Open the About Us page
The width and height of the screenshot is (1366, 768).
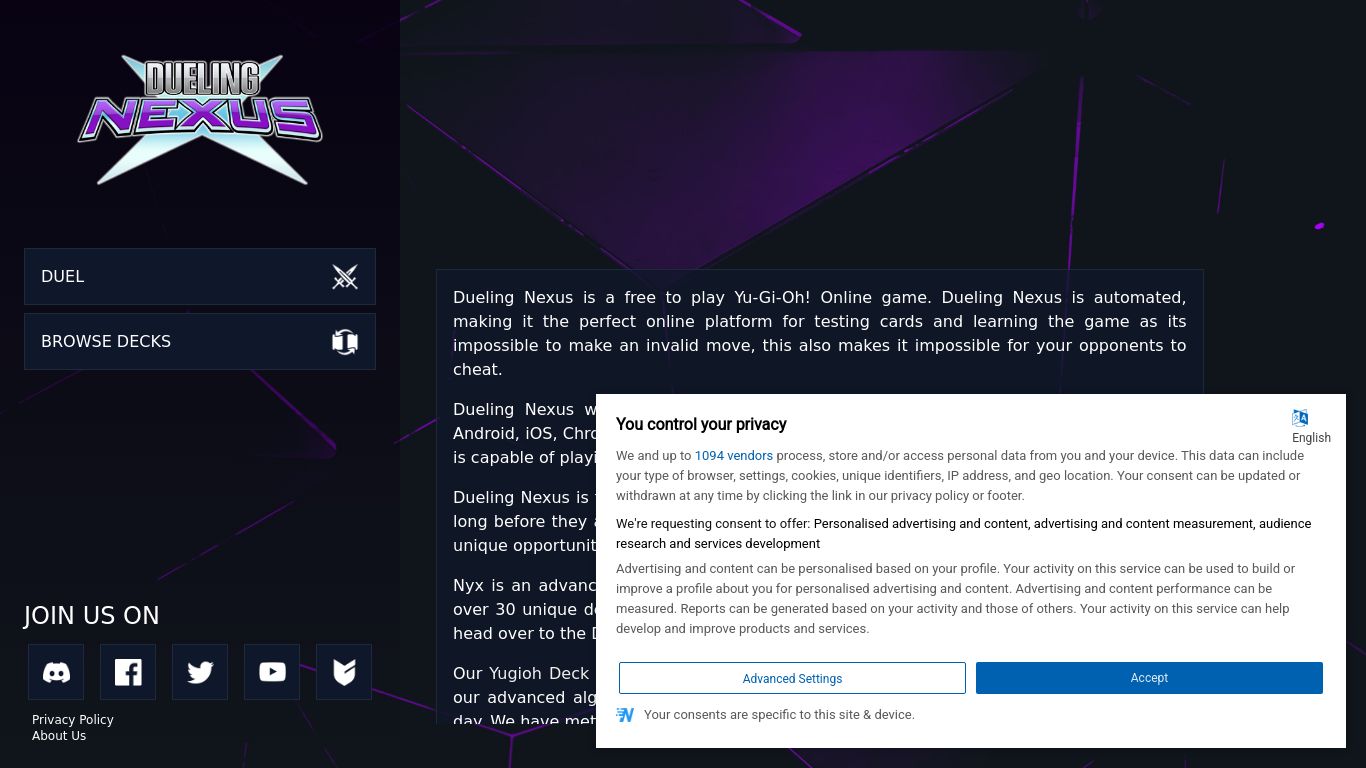click(x=59, y=735)
